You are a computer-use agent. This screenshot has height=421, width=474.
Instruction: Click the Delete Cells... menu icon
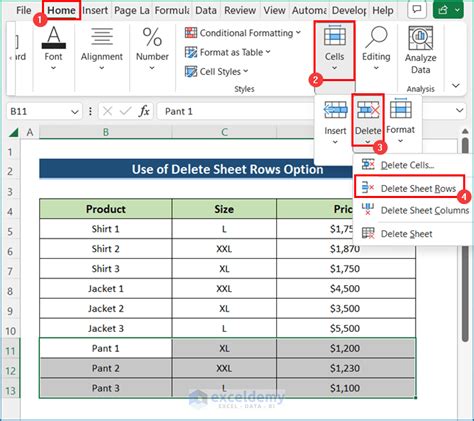(368, 164)
